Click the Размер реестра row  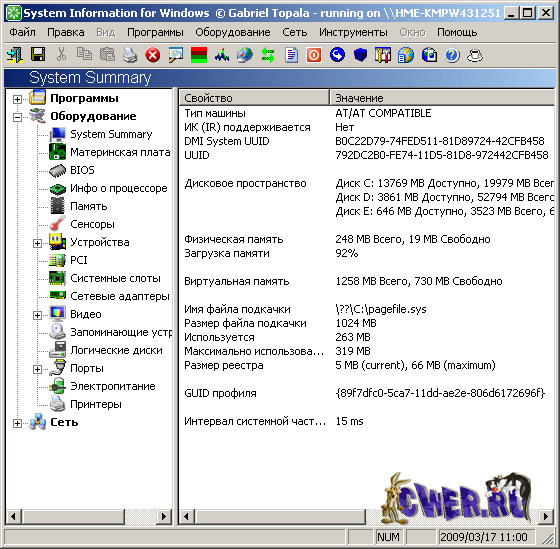pyautogui.click(x=367, y=365)
